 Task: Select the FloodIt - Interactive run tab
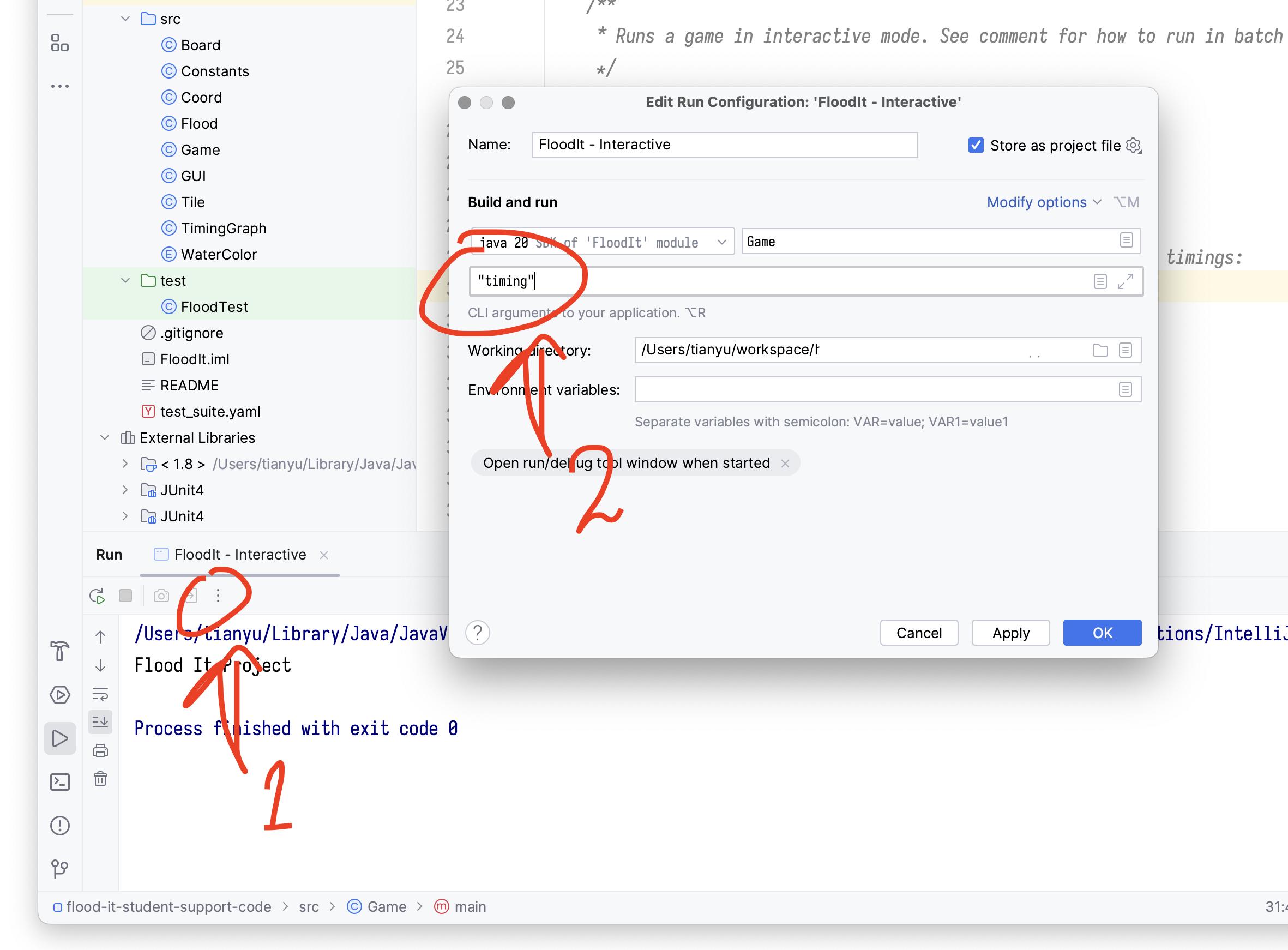[240, 555]
